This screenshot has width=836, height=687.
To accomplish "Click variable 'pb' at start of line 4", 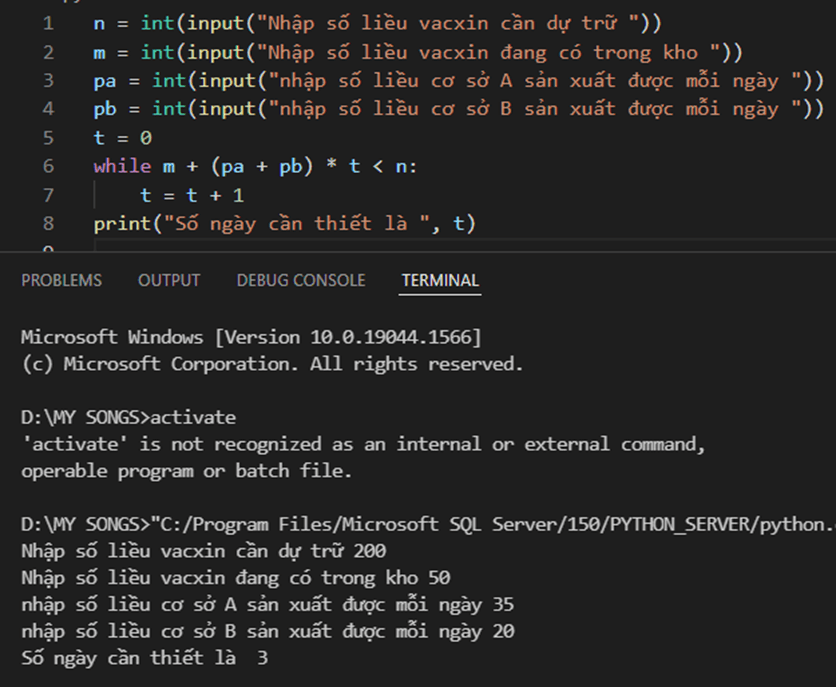I will (x=105, y=109).
